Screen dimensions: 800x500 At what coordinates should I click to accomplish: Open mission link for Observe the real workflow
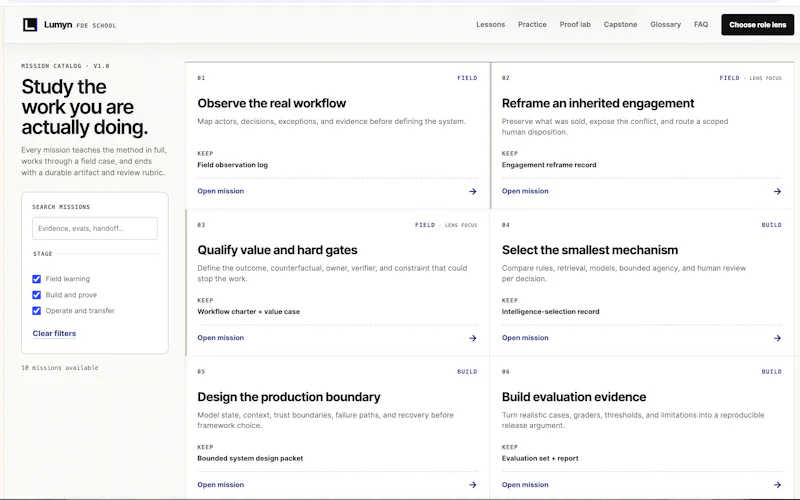pyautogui.click(x=220, y=191)
